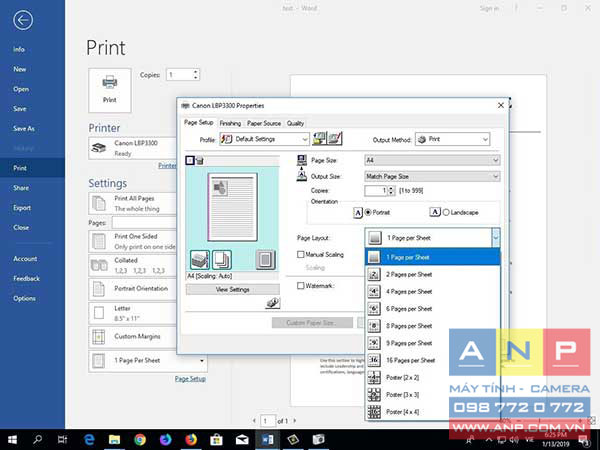The width and height of the screenshot is (600, 450).
Task: Choose Poster [2 x 2] layout option
Action: click(x=433, y=378)
